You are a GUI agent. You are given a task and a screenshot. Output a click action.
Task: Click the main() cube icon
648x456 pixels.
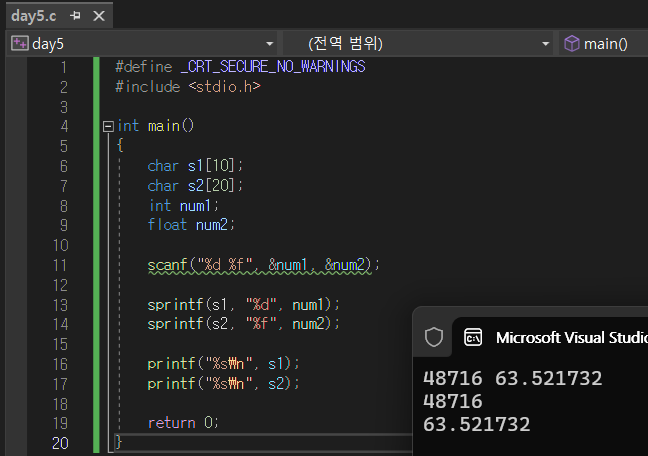pyautogui.click(x=572, y=43)
